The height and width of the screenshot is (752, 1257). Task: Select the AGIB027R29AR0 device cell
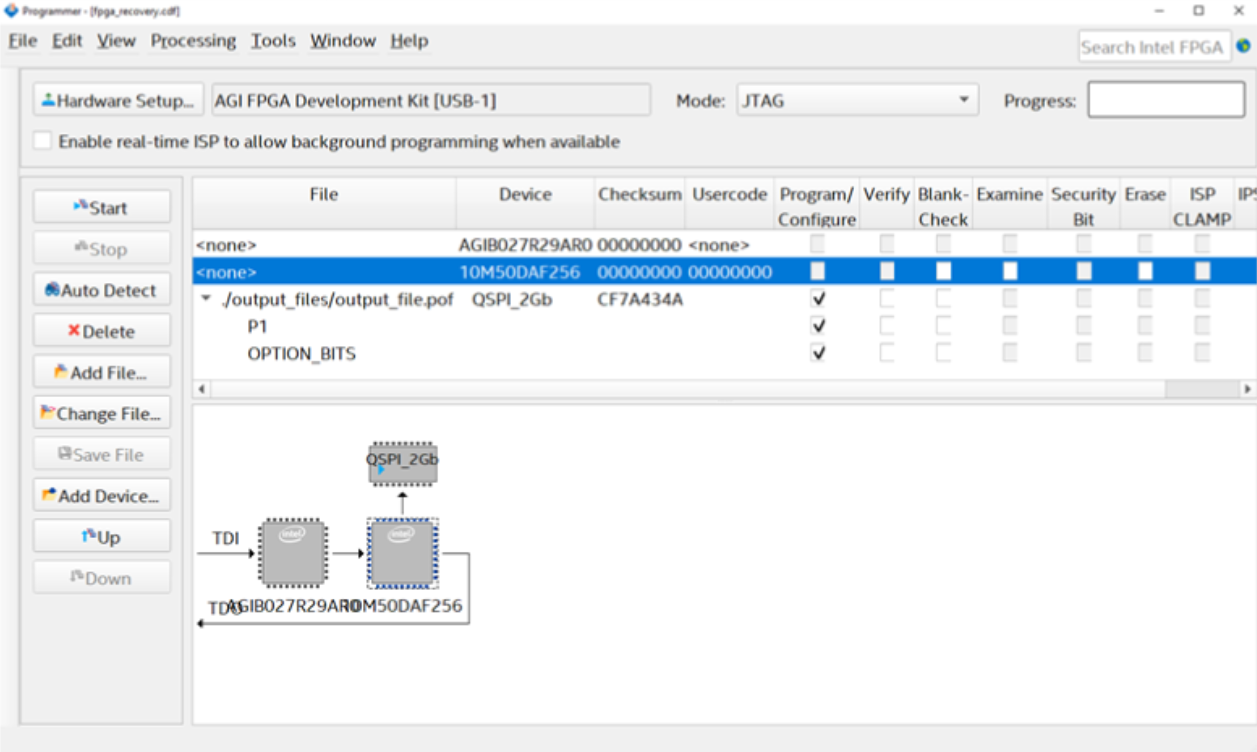526,244
